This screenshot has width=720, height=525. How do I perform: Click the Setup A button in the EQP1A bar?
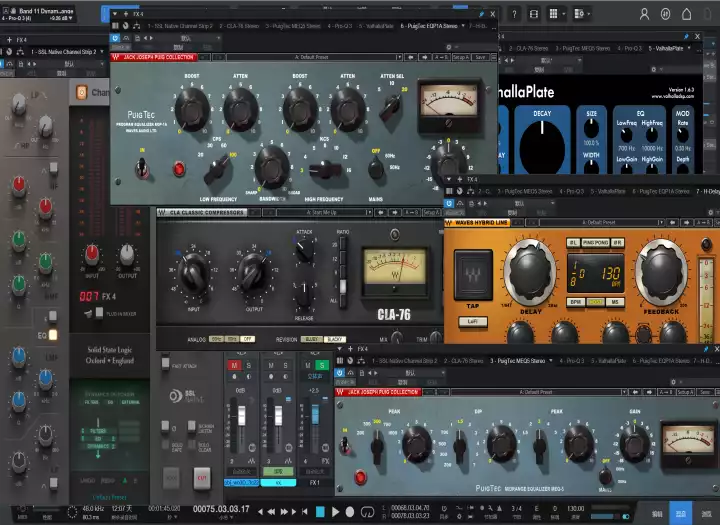coord(461,57)
